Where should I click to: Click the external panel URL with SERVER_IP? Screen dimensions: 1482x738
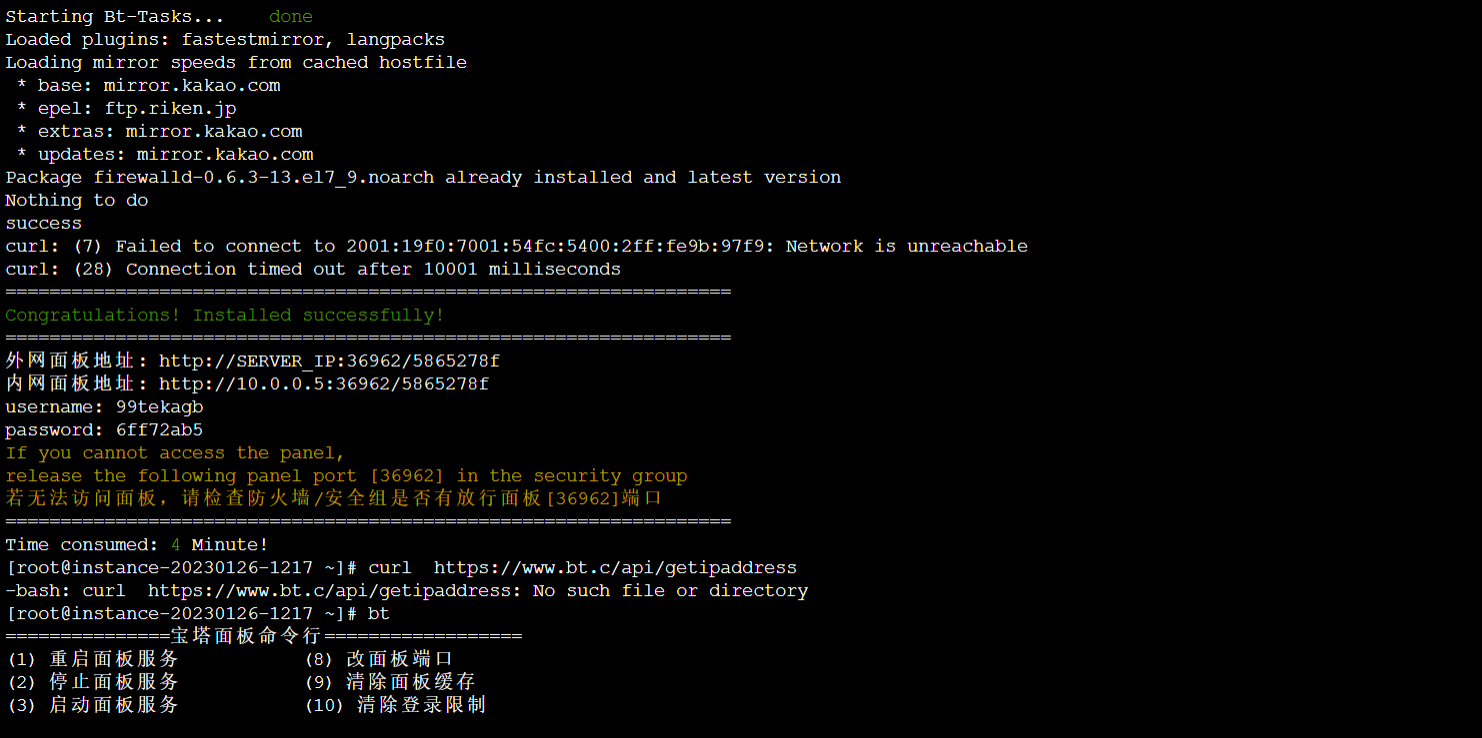point(329,361)
